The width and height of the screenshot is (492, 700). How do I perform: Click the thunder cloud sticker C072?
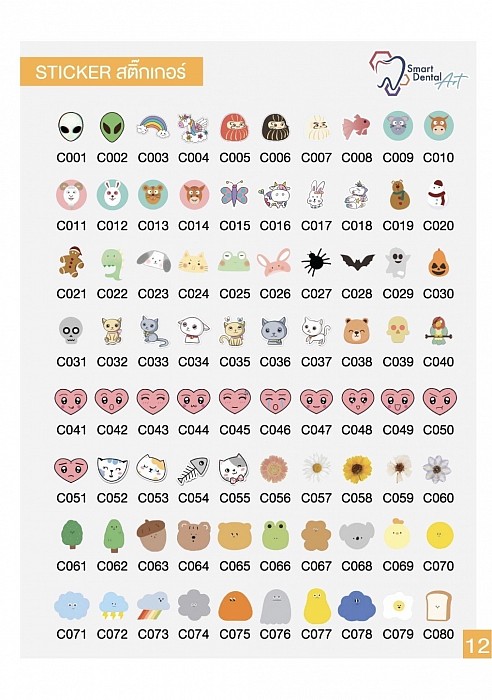click(112, 605)
